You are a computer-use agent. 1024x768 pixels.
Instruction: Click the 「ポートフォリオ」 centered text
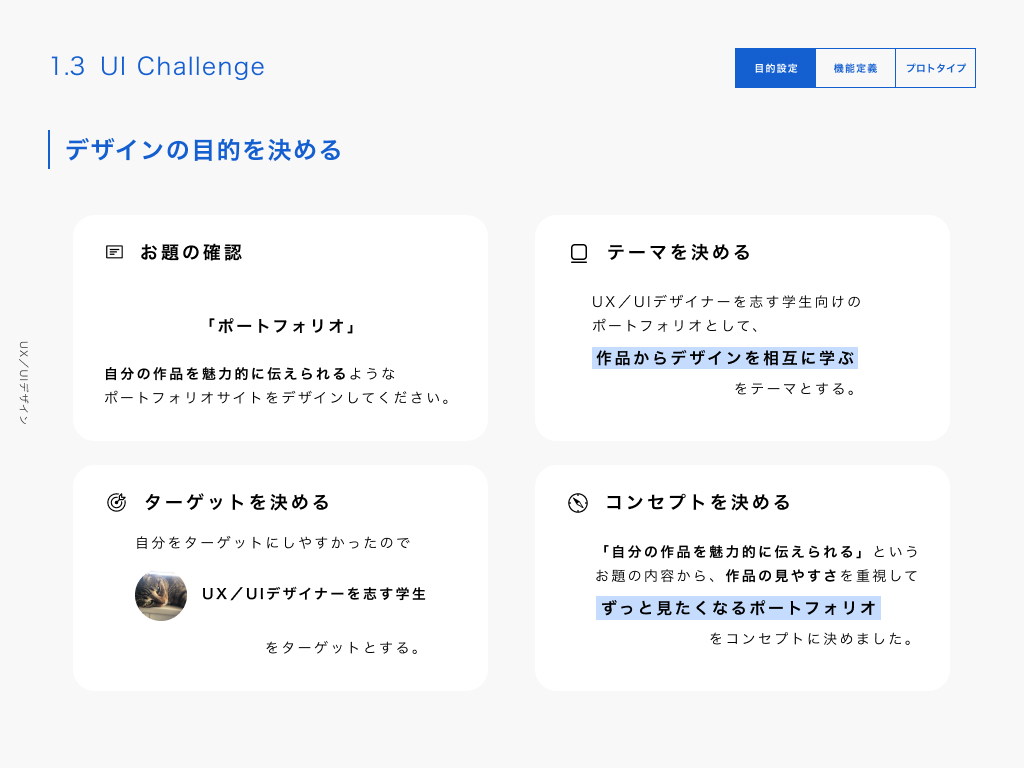tap(280, 326)
